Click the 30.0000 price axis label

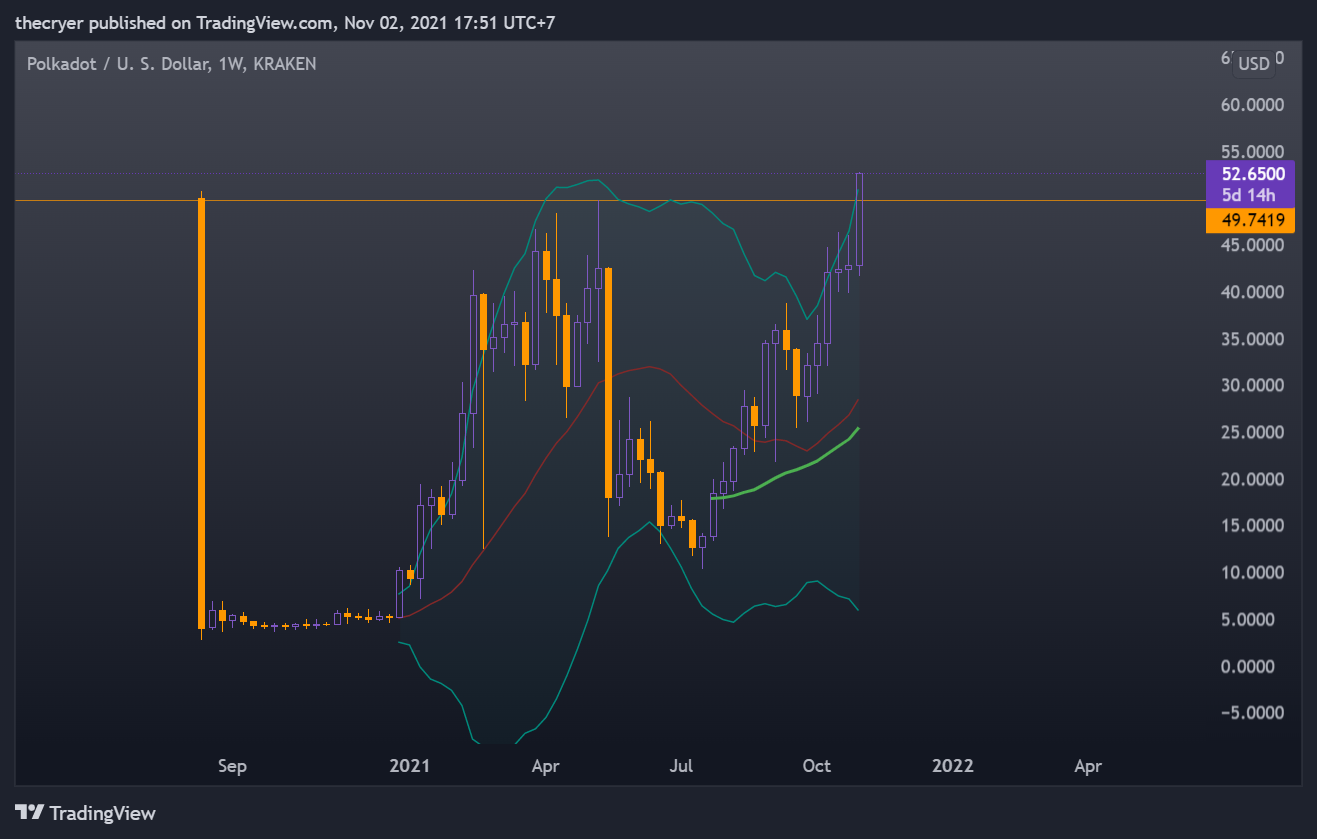1252,386
